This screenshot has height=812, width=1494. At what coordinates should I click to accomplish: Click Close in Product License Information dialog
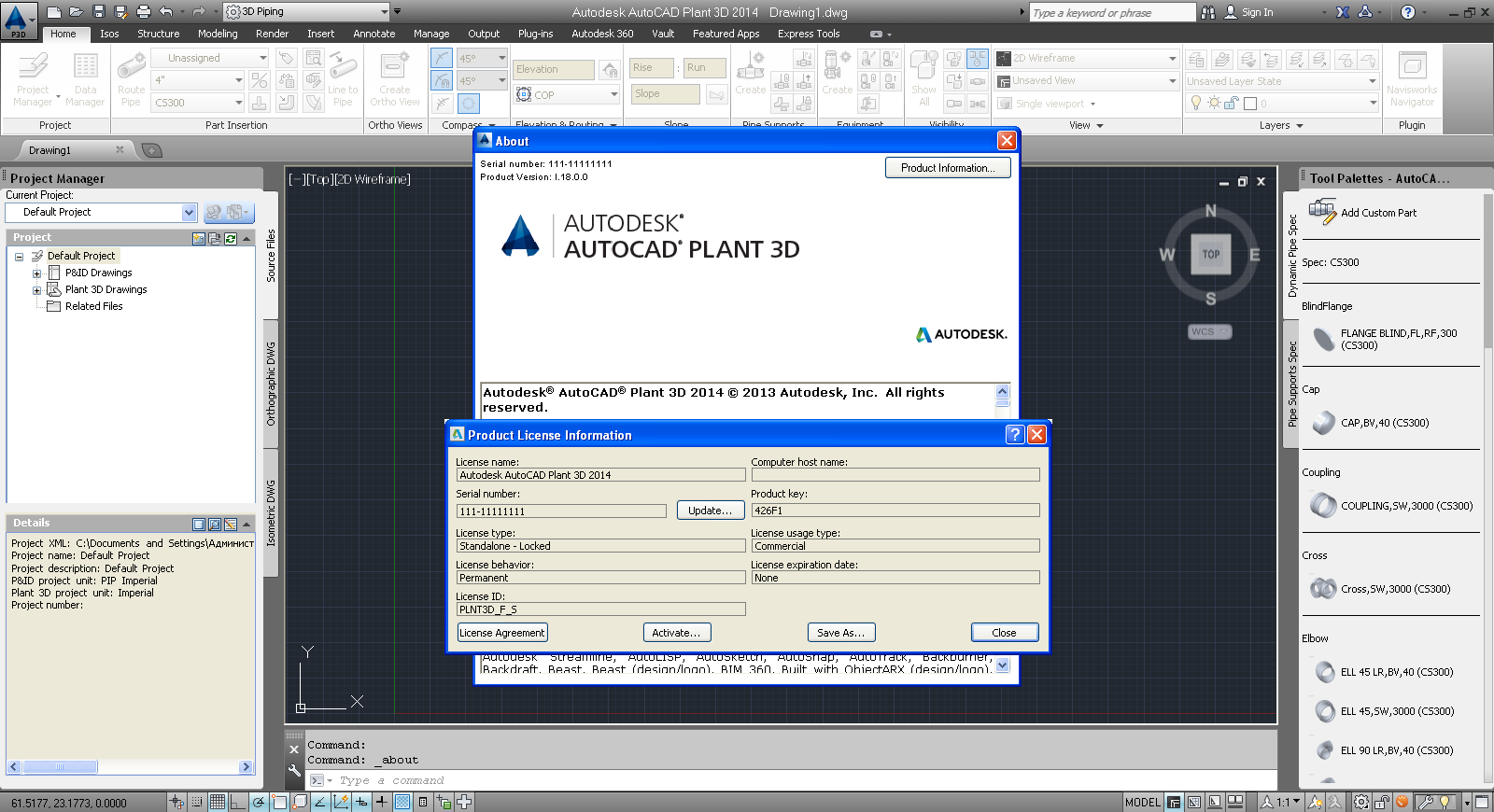click(1005, 633)
